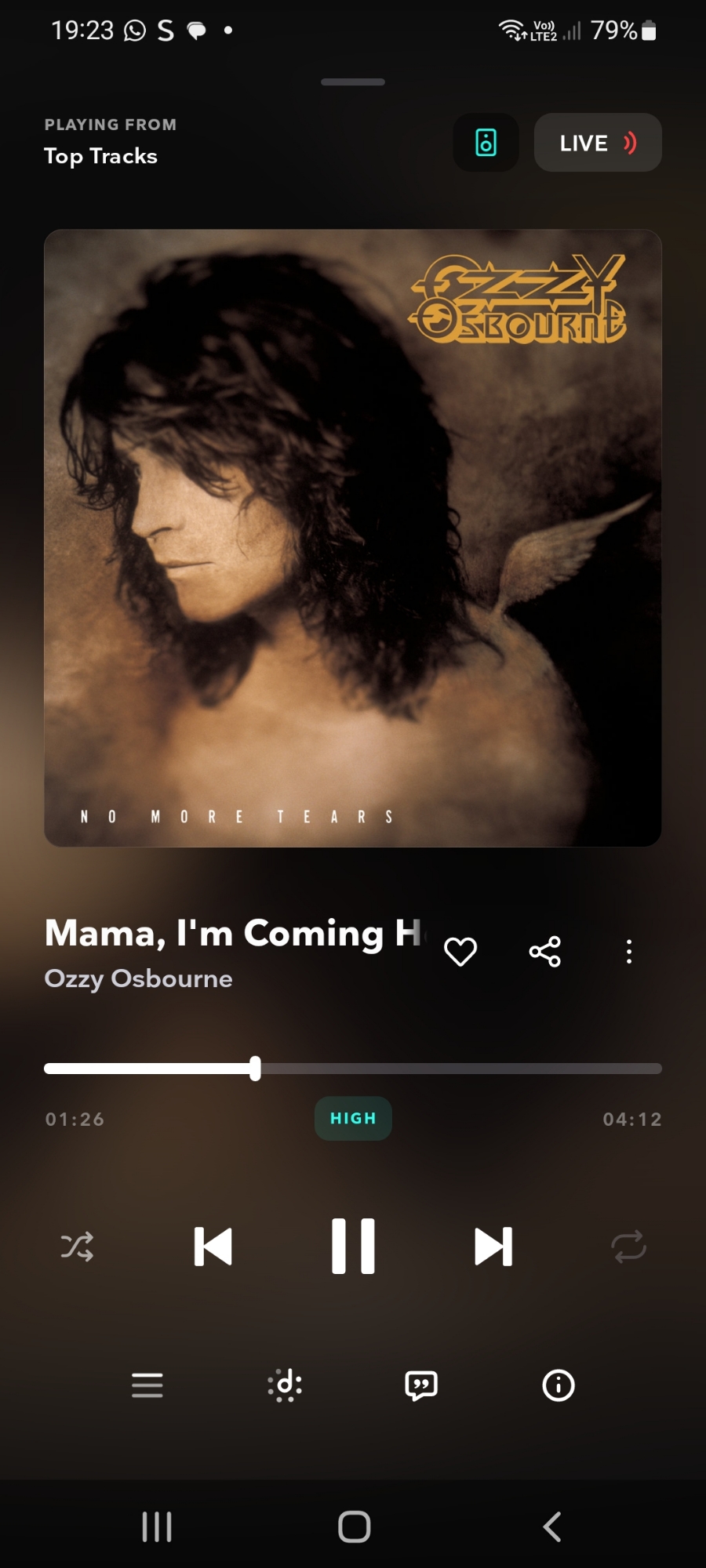Open the track radio suggestions icon
Screen dimensions: 706x1568
click(285, 1385)
